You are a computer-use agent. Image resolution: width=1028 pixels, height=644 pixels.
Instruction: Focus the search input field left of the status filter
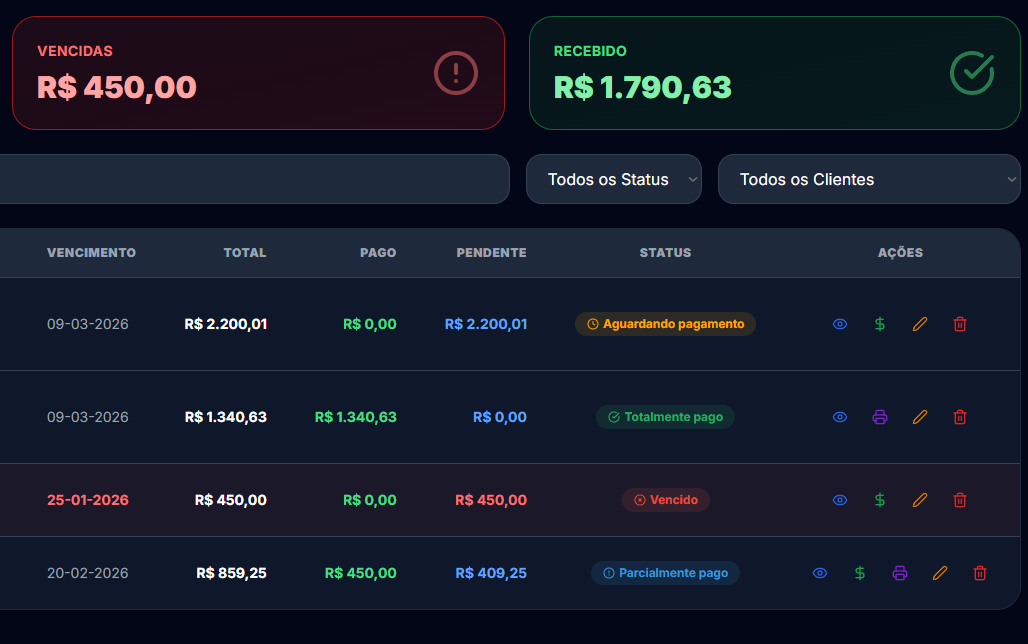pyautogui.click(x=250, y=180)
